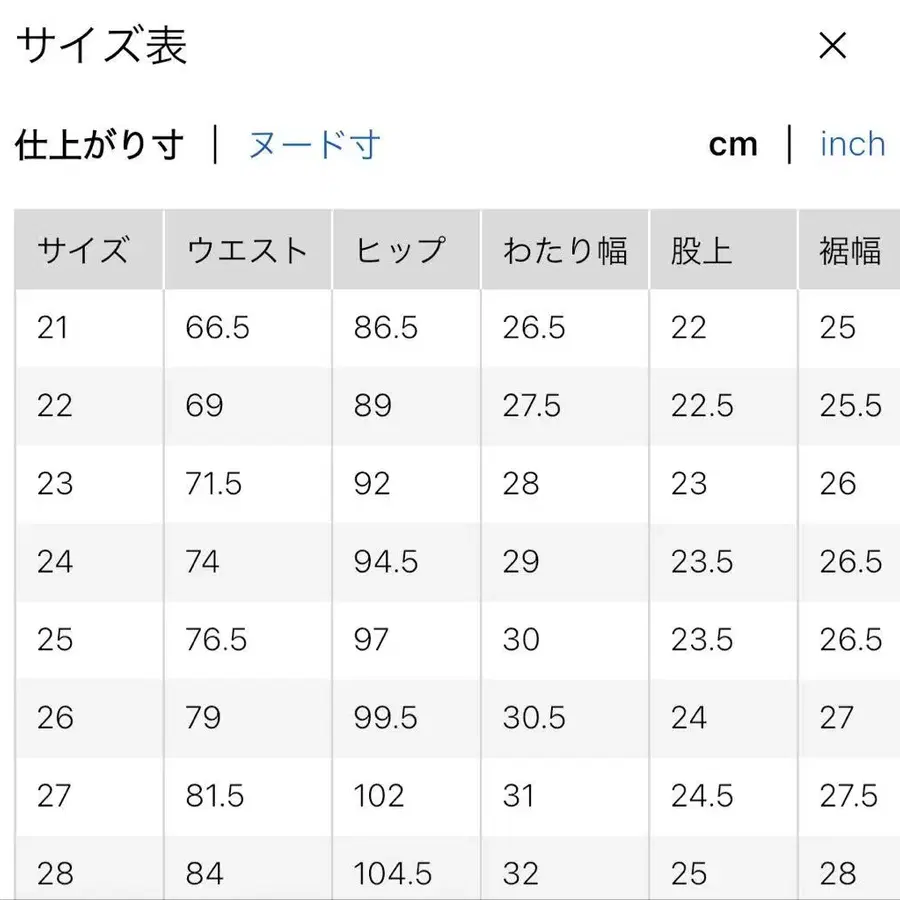Click the divider between cm and inch
The image size is (900, 900).
(792, 144)
